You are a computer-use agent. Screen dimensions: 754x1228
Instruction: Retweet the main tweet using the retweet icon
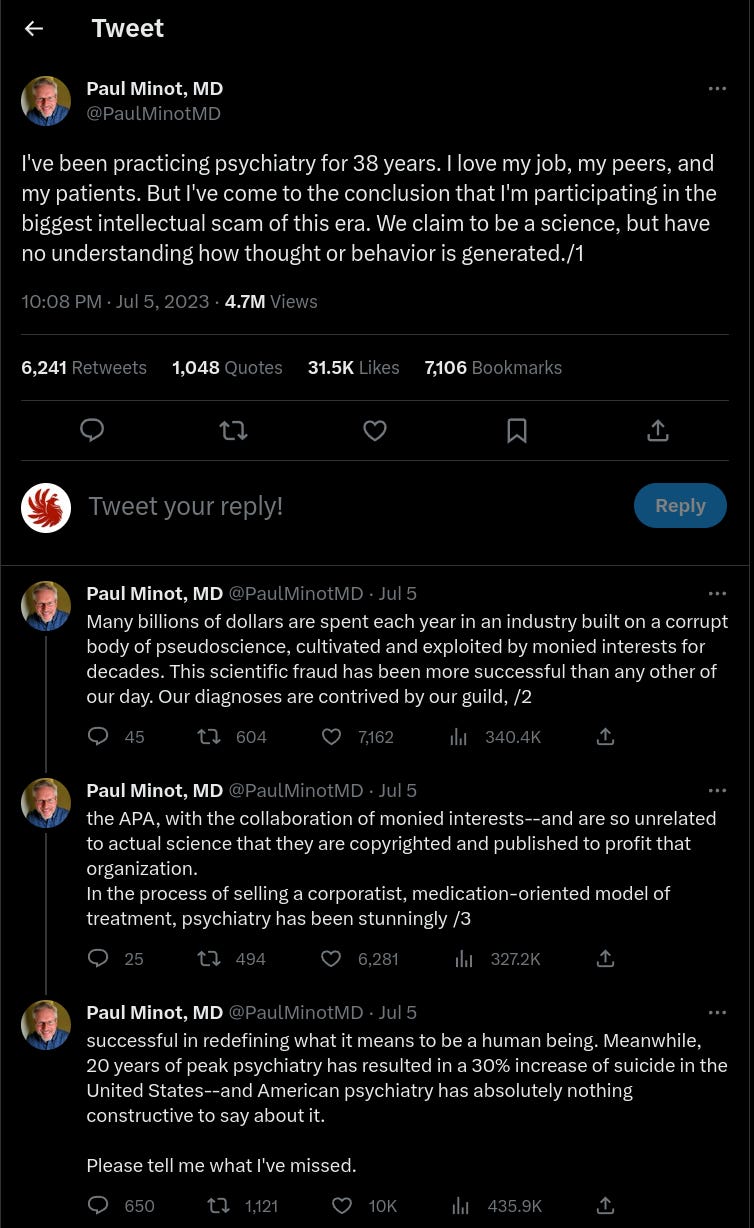coord(233,430)
